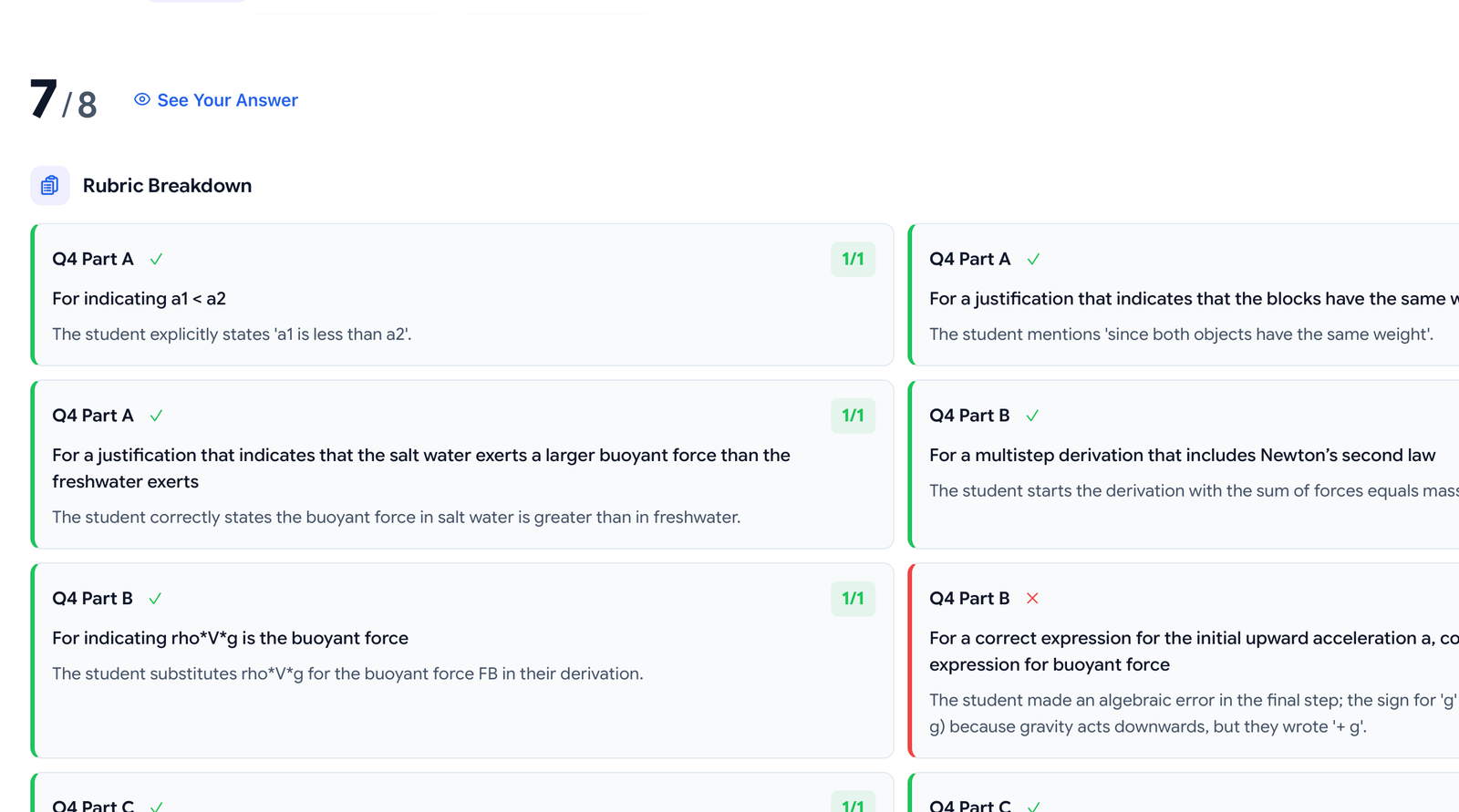Click the red X on the failed Q4 Part B card
The width and height of the screenshot is (1459, 812).
tap(1032, 599)
